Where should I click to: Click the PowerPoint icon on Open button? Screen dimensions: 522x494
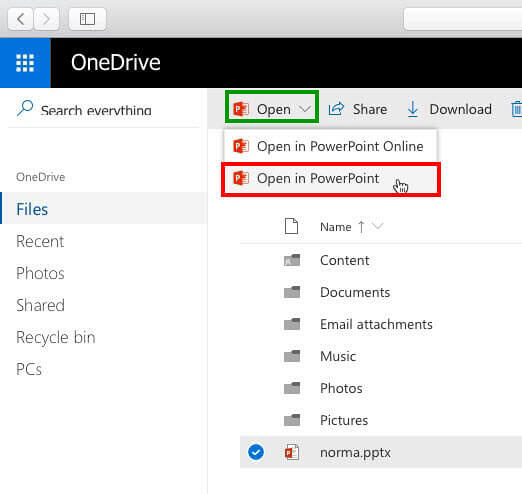241,109
